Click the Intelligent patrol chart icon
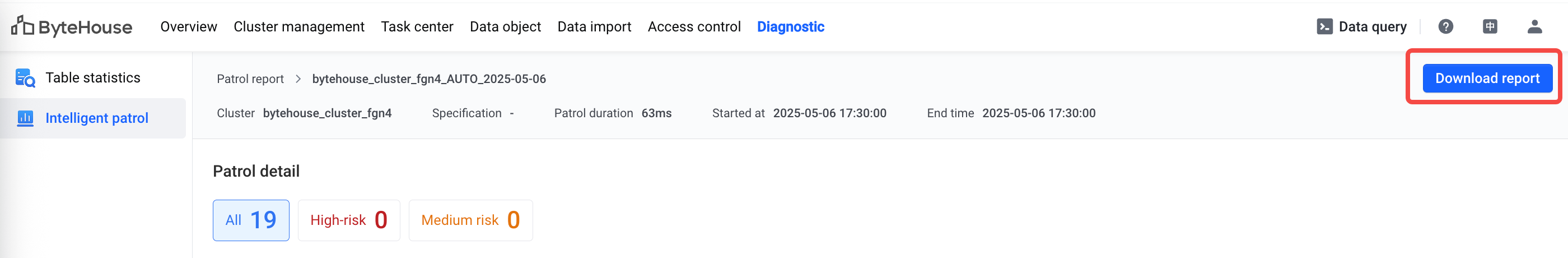Screen dimensions: 1568x258 click(x=25, y=118)
